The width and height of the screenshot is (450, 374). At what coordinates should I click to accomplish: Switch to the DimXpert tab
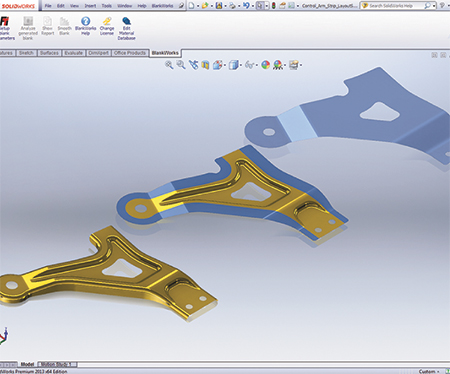coord(98,53)
